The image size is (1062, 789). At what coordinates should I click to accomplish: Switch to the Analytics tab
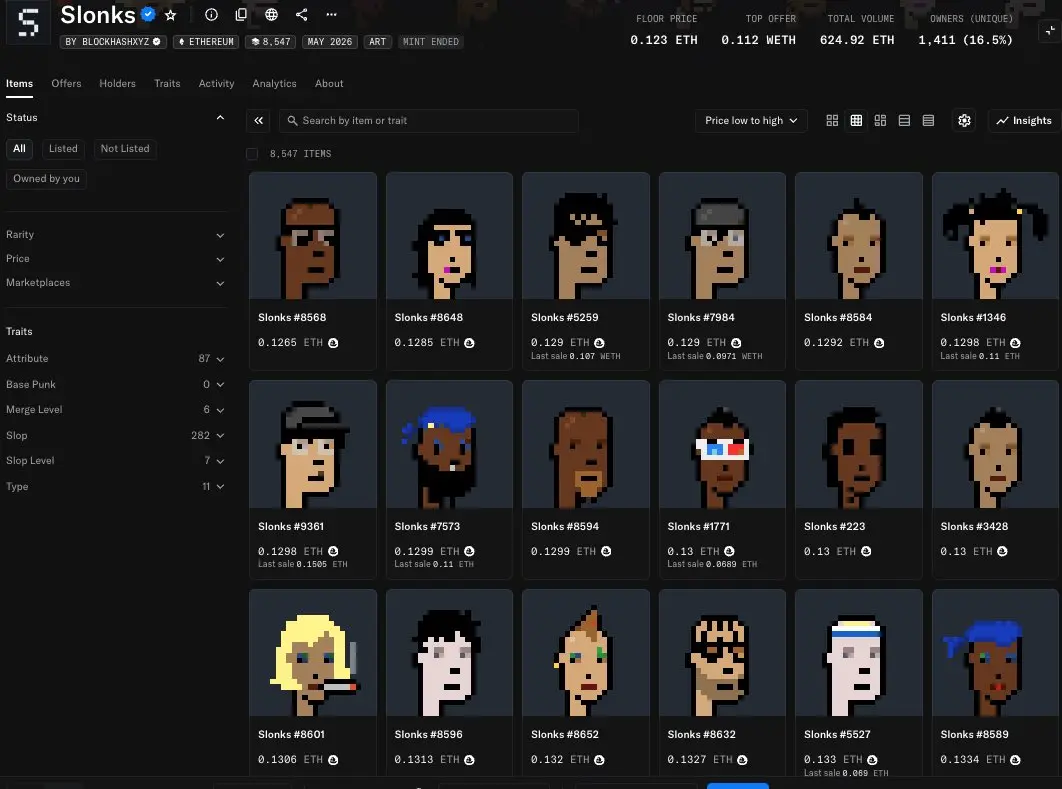point(274,83)
